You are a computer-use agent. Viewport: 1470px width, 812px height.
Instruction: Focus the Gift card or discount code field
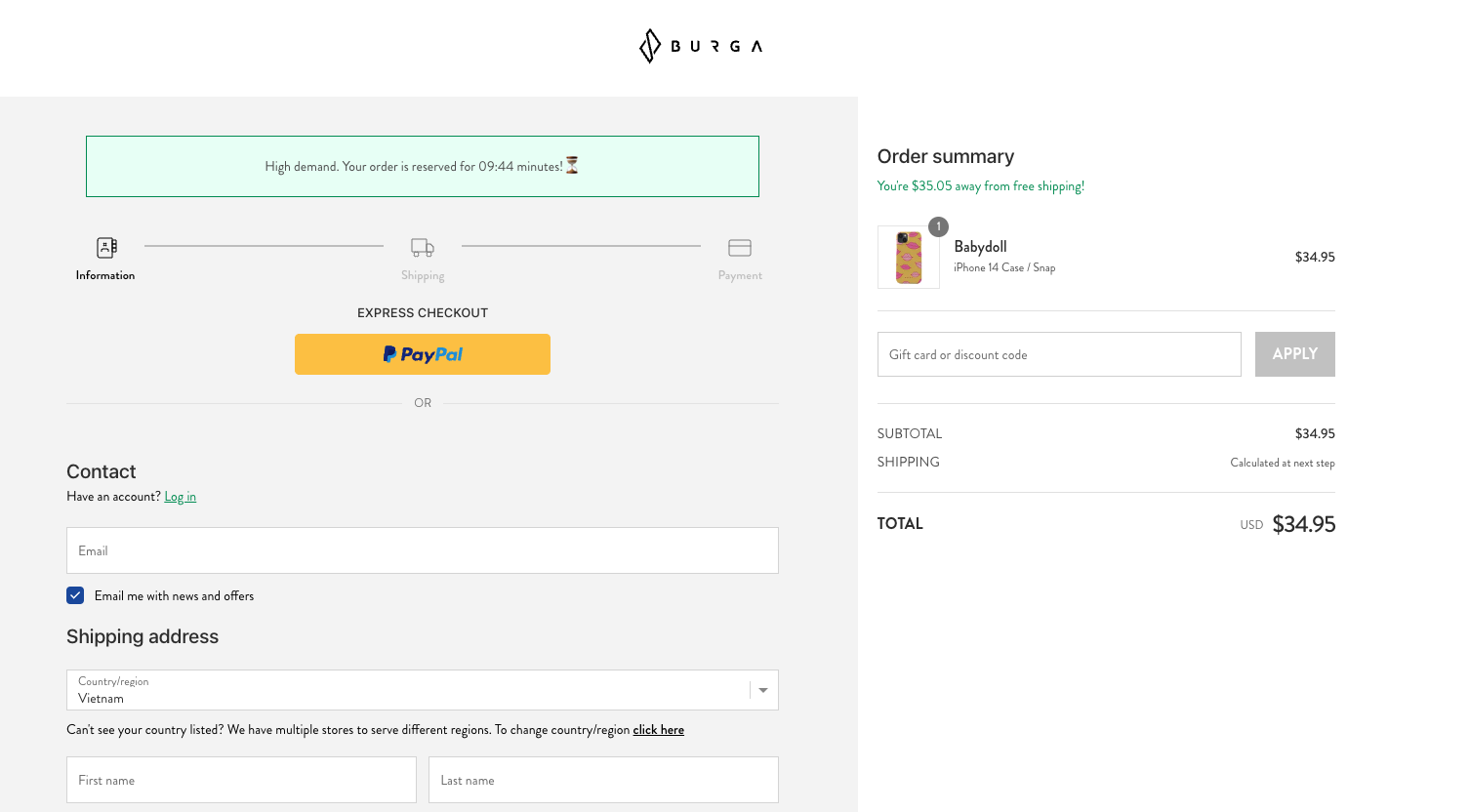[x=1059, y=354]
